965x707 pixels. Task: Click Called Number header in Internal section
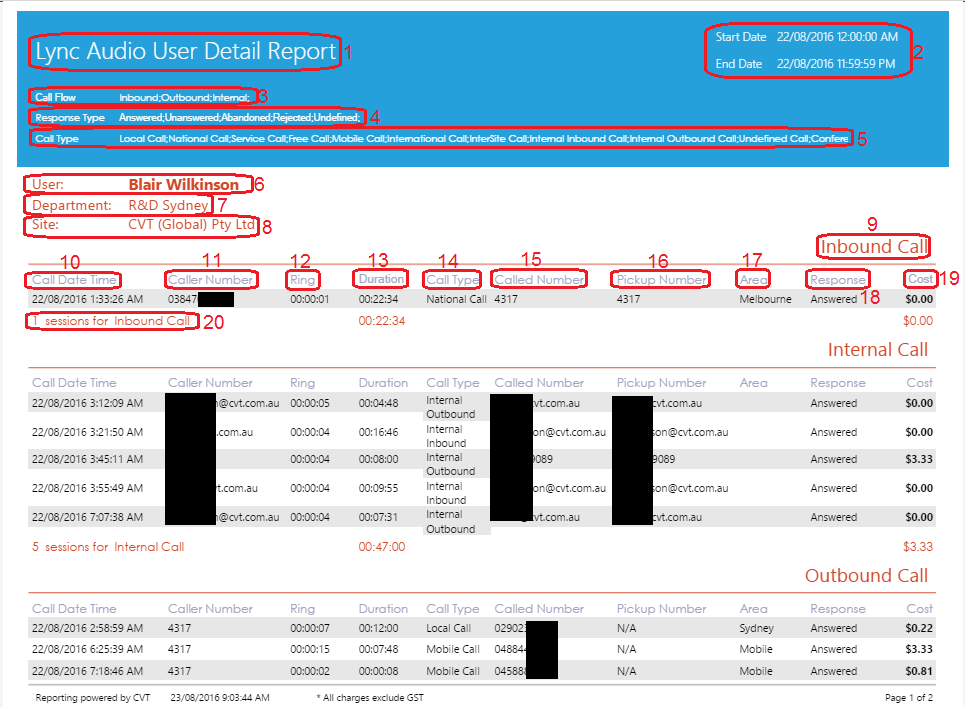point(539,383)
